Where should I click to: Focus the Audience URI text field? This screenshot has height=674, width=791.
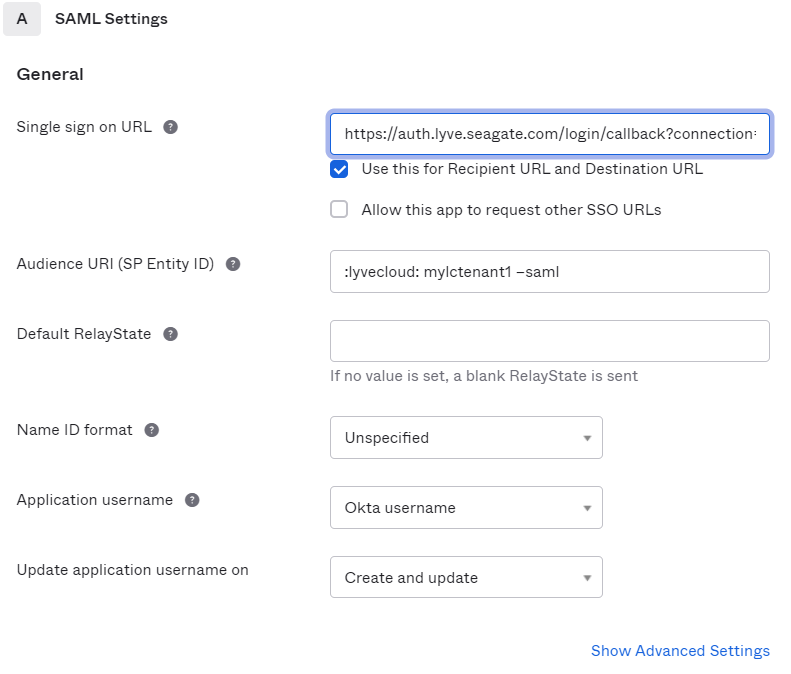(x=549, y=271)
